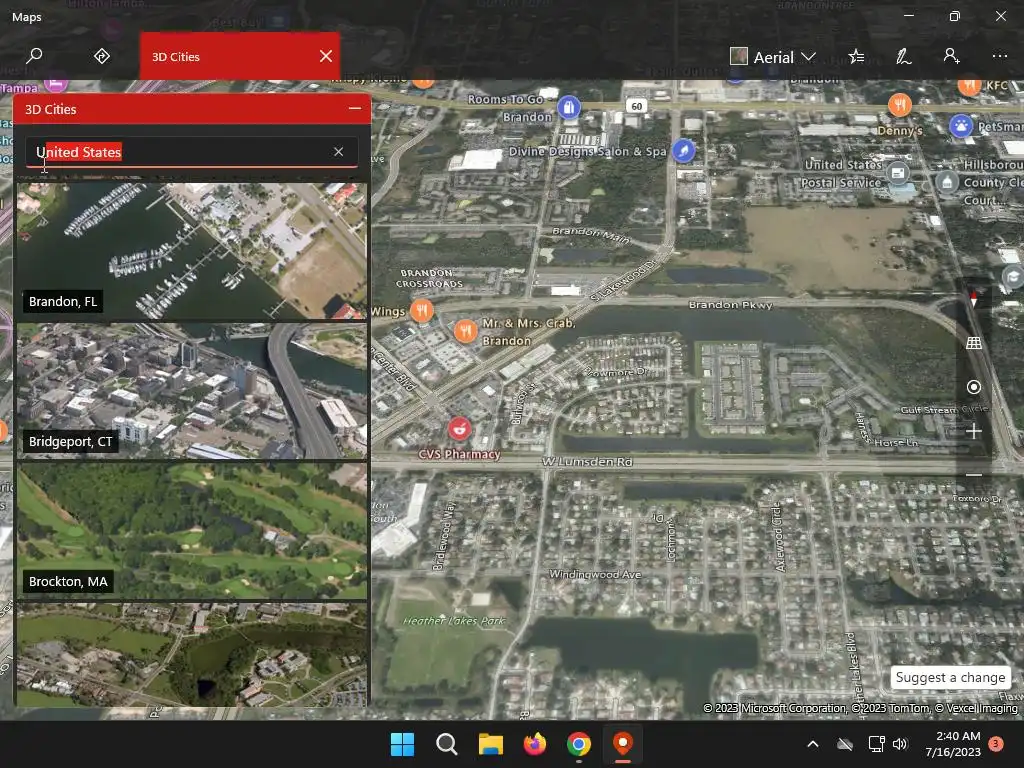Select the CVS Pharmacy map pin
This screenshot has height=768, width=1024.
tap(459, 429)
